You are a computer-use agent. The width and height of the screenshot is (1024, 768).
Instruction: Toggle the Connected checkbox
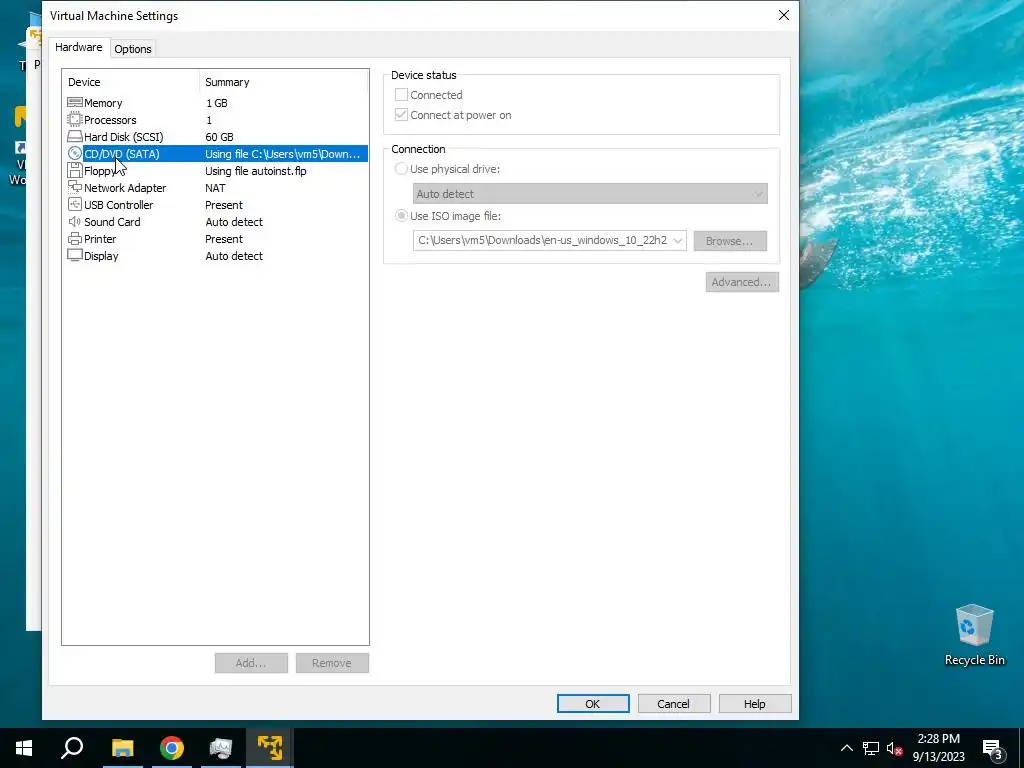401,95
